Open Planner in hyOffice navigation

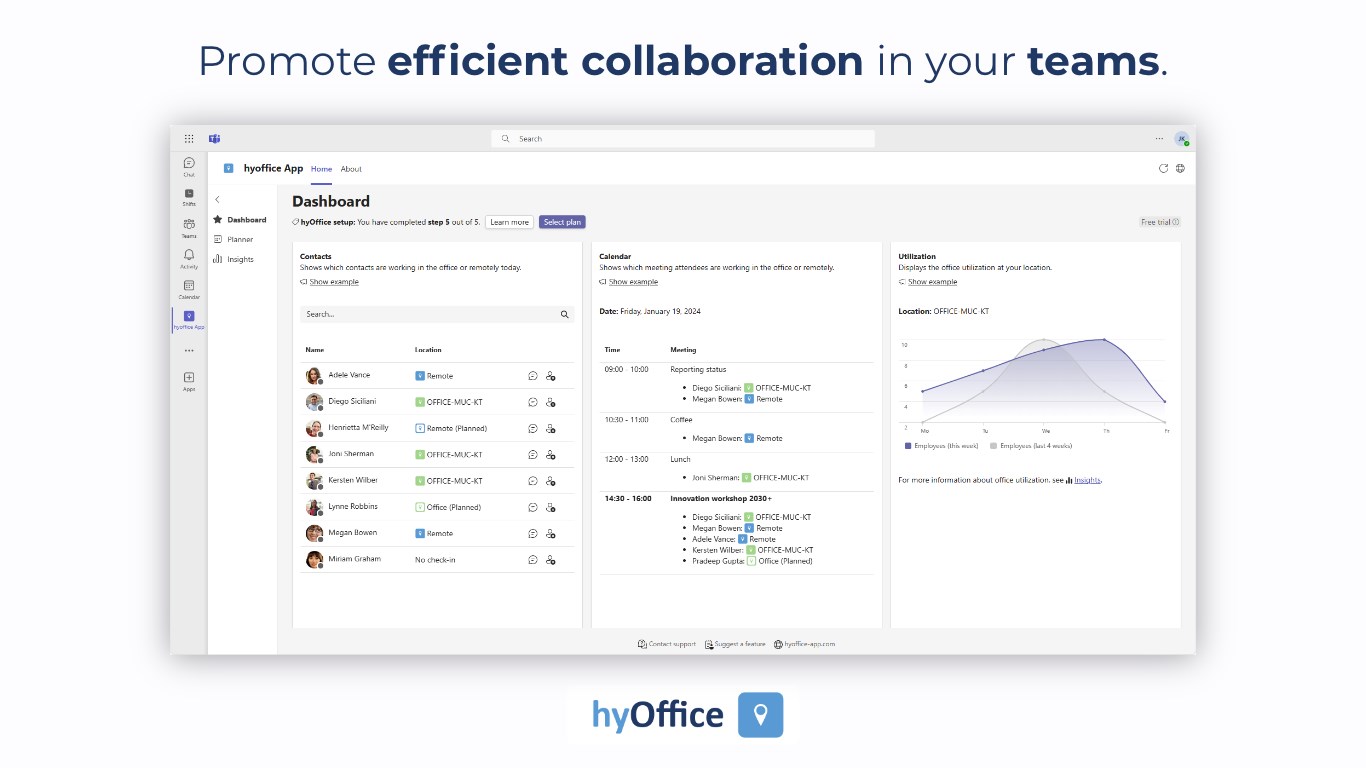234,240
